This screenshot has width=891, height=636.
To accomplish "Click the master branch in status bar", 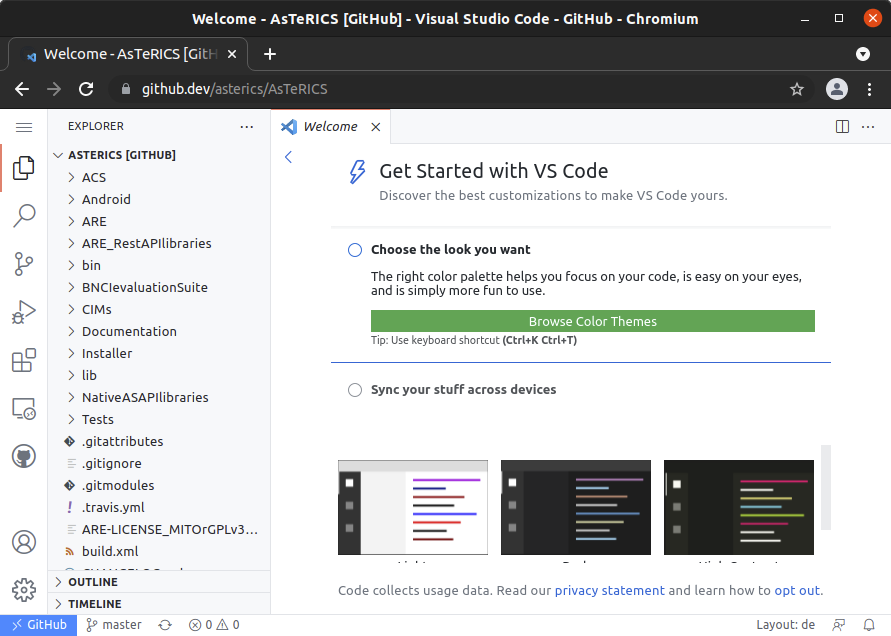I will pyautogui.click(x=114, y=625).
